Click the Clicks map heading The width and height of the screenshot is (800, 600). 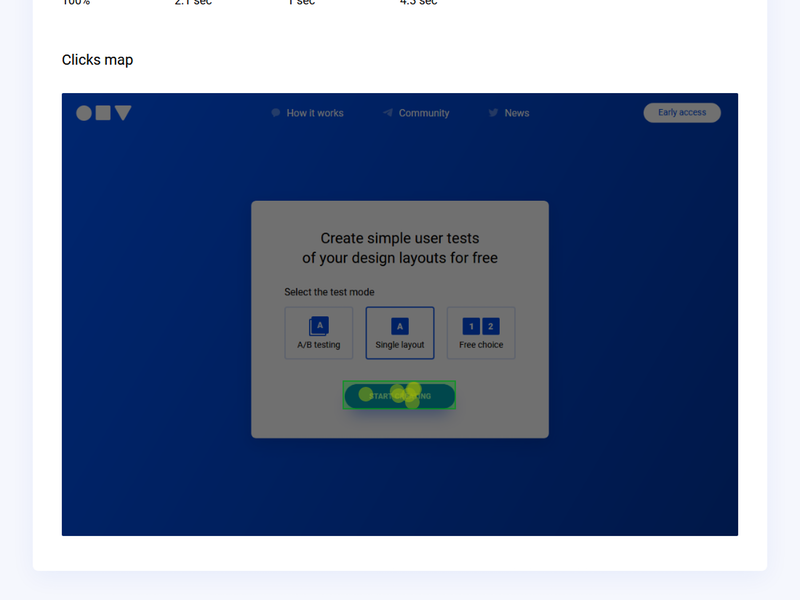pyautogui.click(x=97, y=60)
